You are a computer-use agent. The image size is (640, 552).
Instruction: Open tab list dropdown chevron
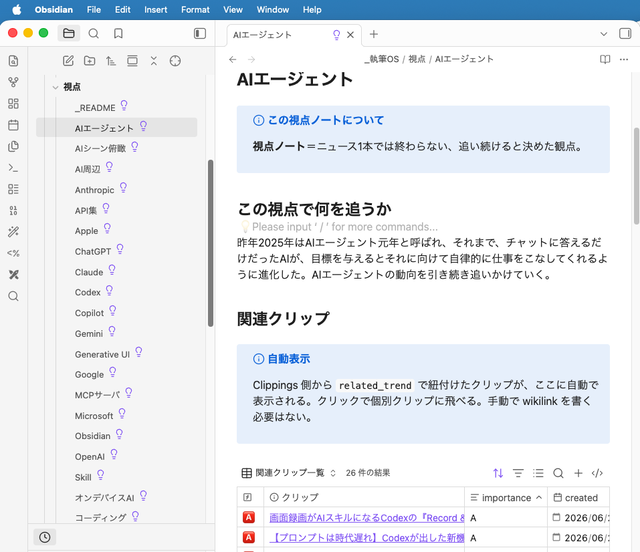tap(604, 34)
